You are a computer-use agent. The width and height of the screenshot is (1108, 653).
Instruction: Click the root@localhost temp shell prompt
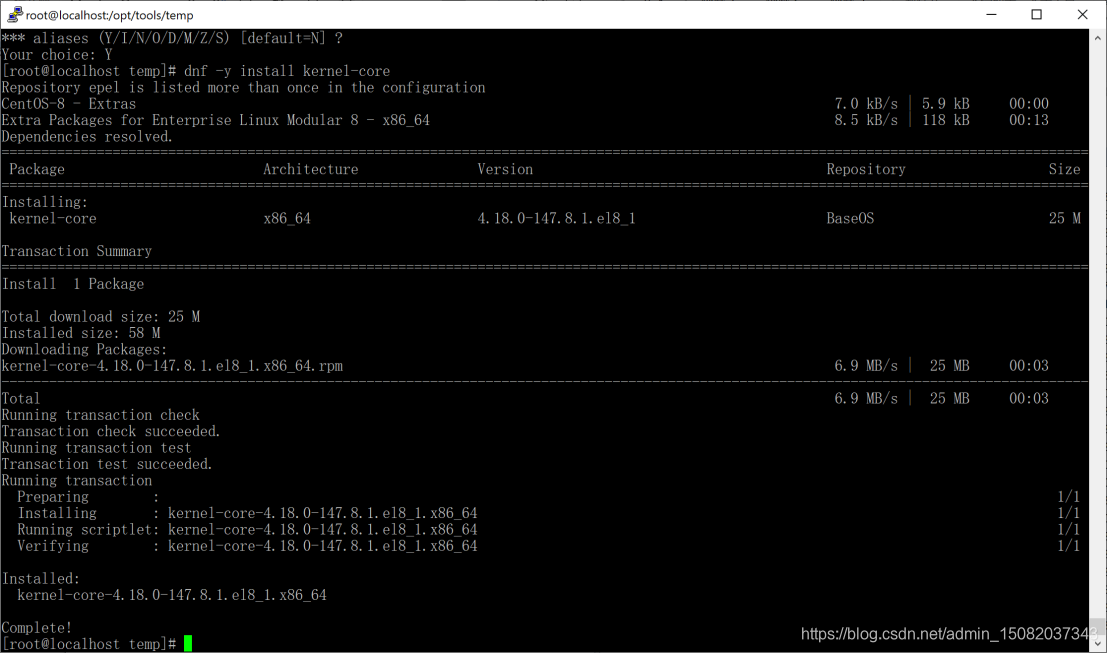tap(90, 644)
